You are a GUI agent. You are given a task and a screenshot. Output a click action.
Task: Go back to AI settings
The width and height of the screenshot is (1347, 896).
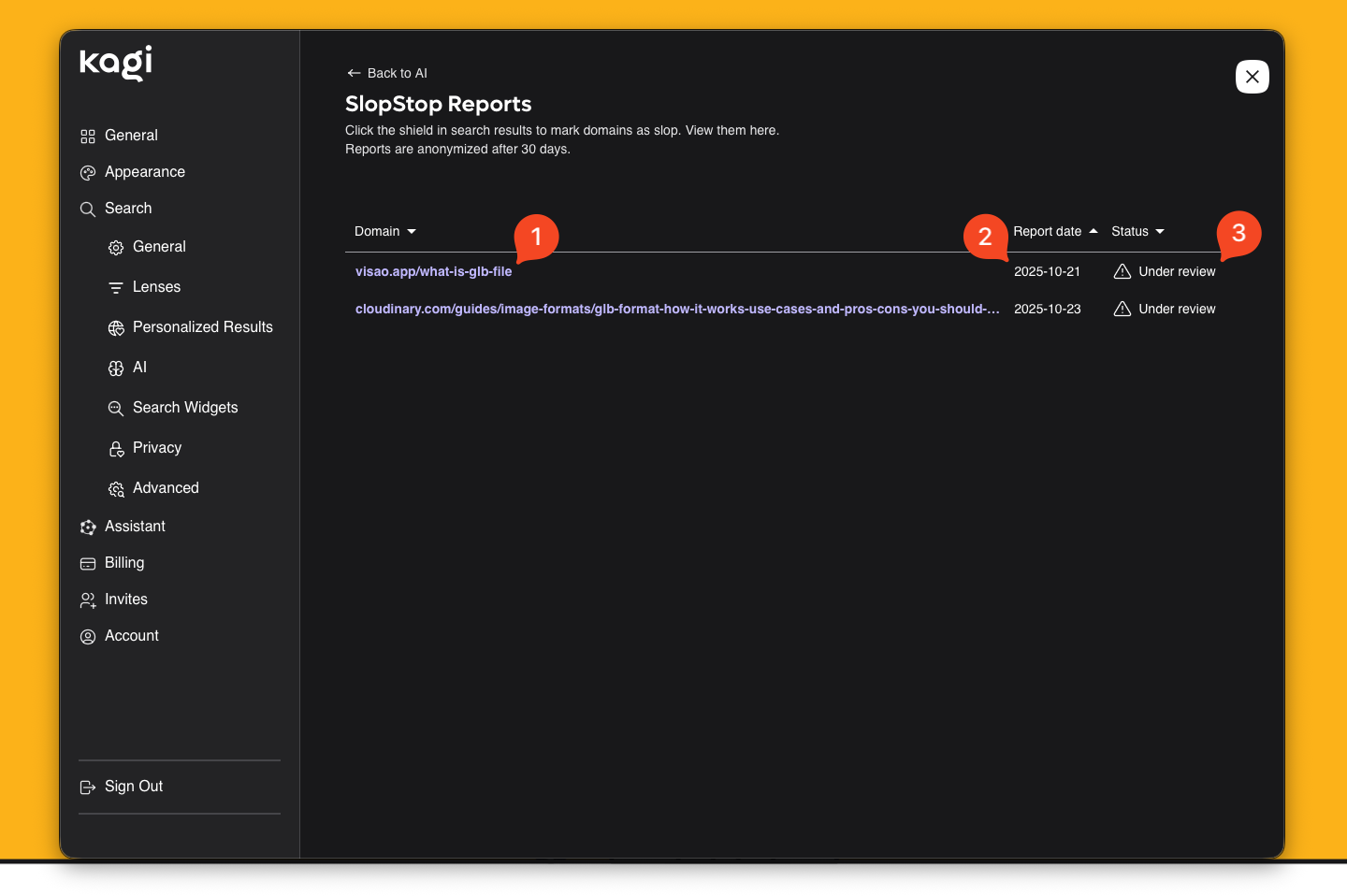[x=387, y=73]
